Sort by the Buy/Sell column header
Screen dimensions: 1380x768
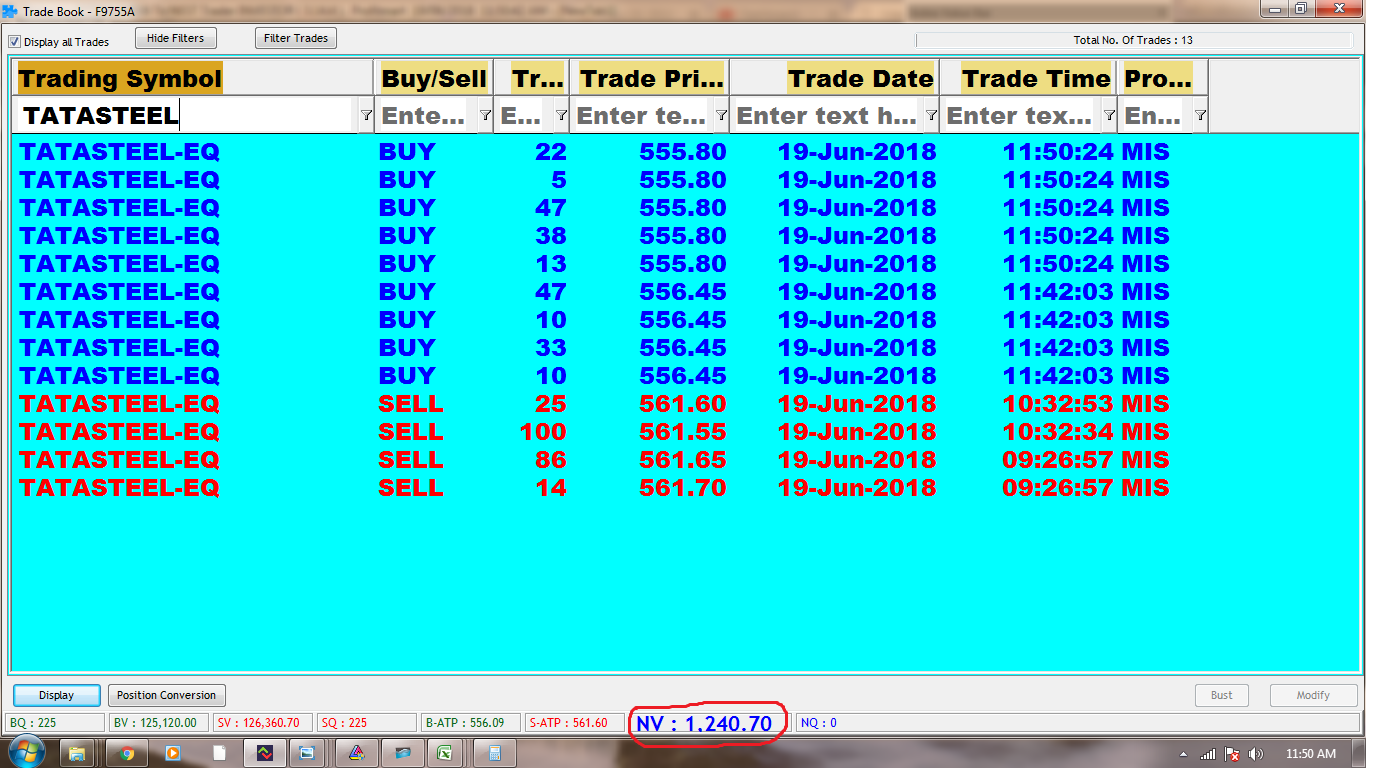click(434, 78)
